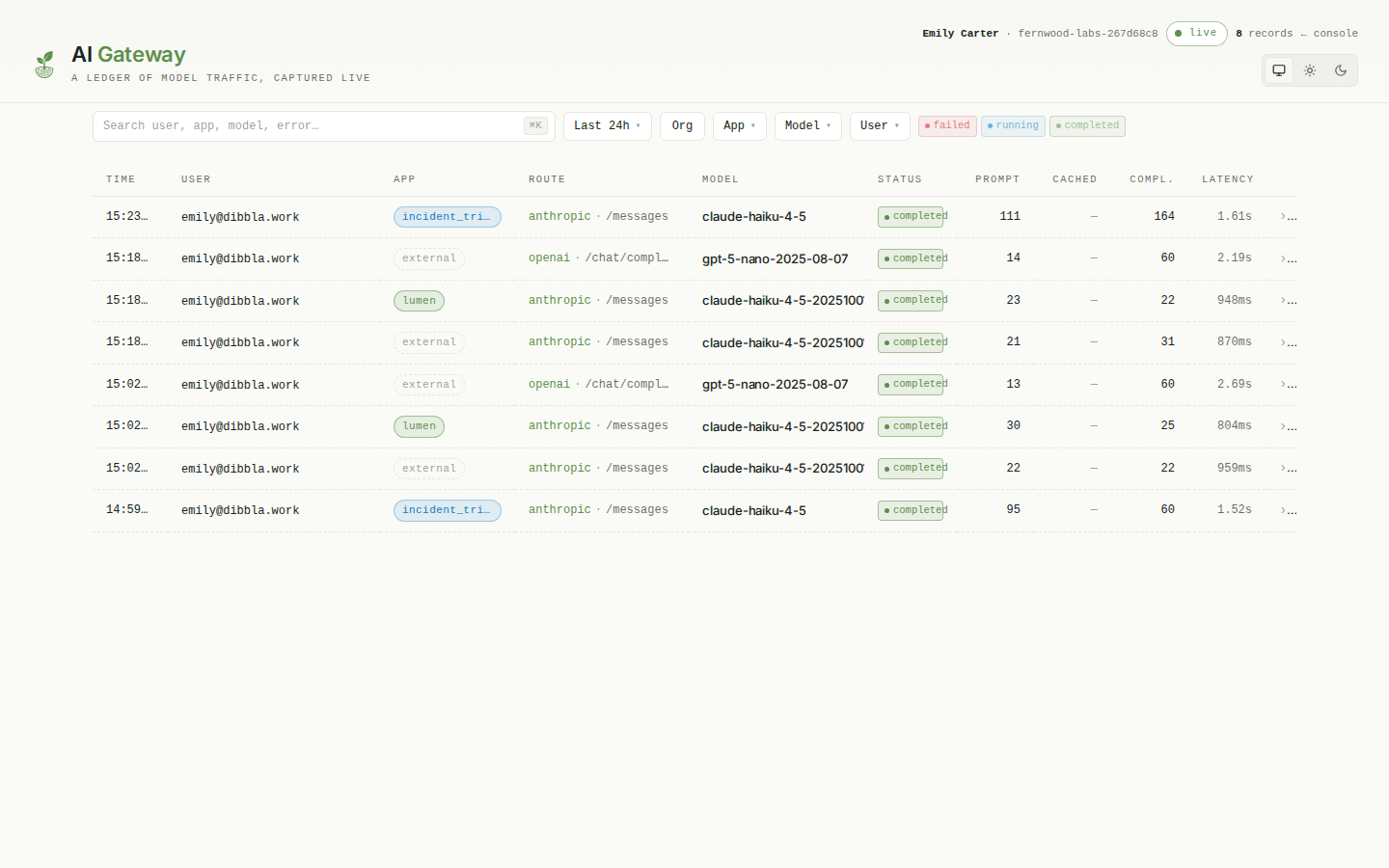Click the ⌘K shortcut badge
Screen dimensions: 1389x868
(535, 125)
